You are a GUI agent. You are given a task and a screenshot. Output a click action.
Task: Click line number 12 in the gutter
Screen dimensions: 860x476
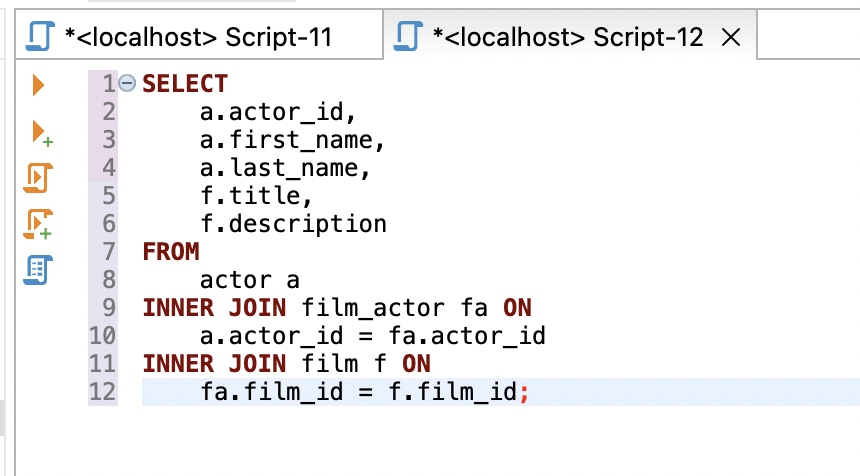point(103,391)
